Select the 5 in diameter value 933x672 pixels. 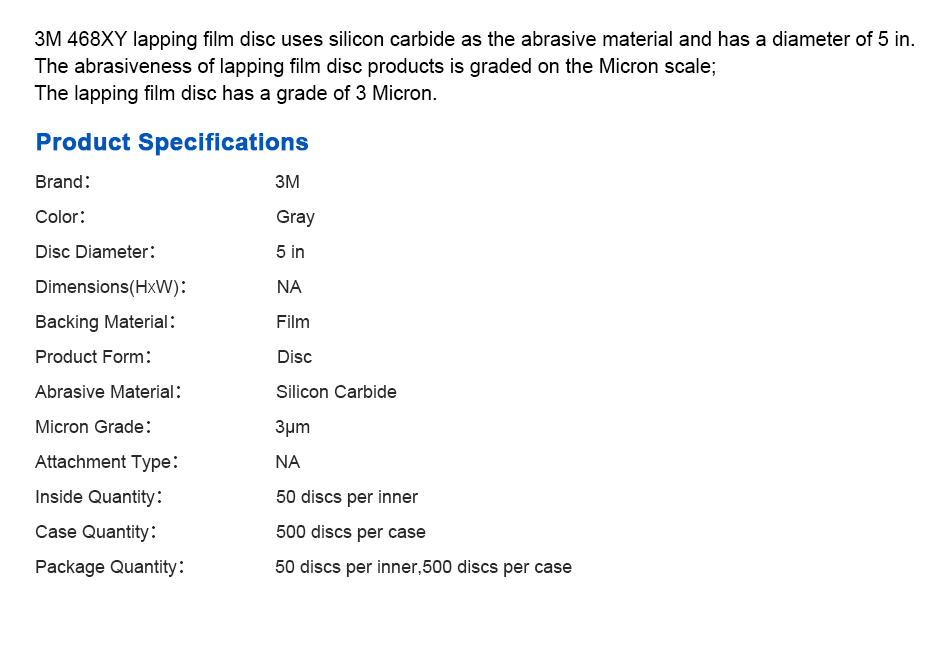(290, 252)
